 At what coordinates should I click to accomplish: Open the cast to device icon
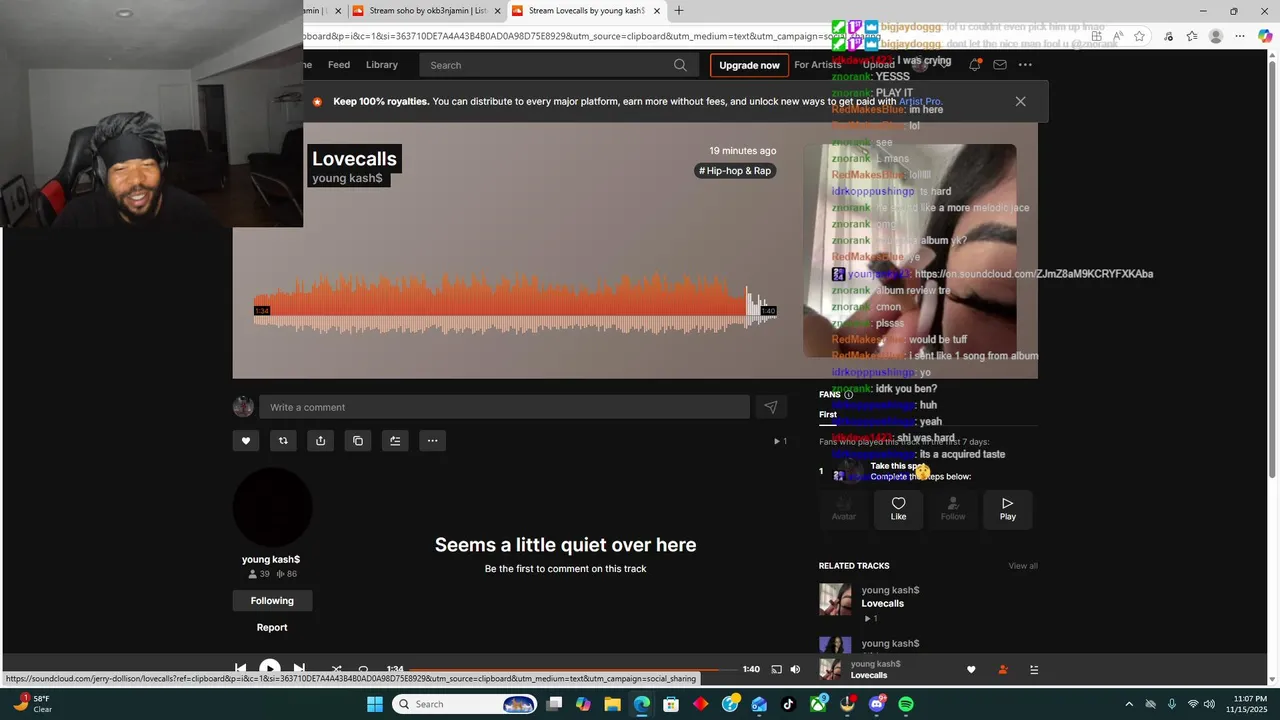point(776,669)
